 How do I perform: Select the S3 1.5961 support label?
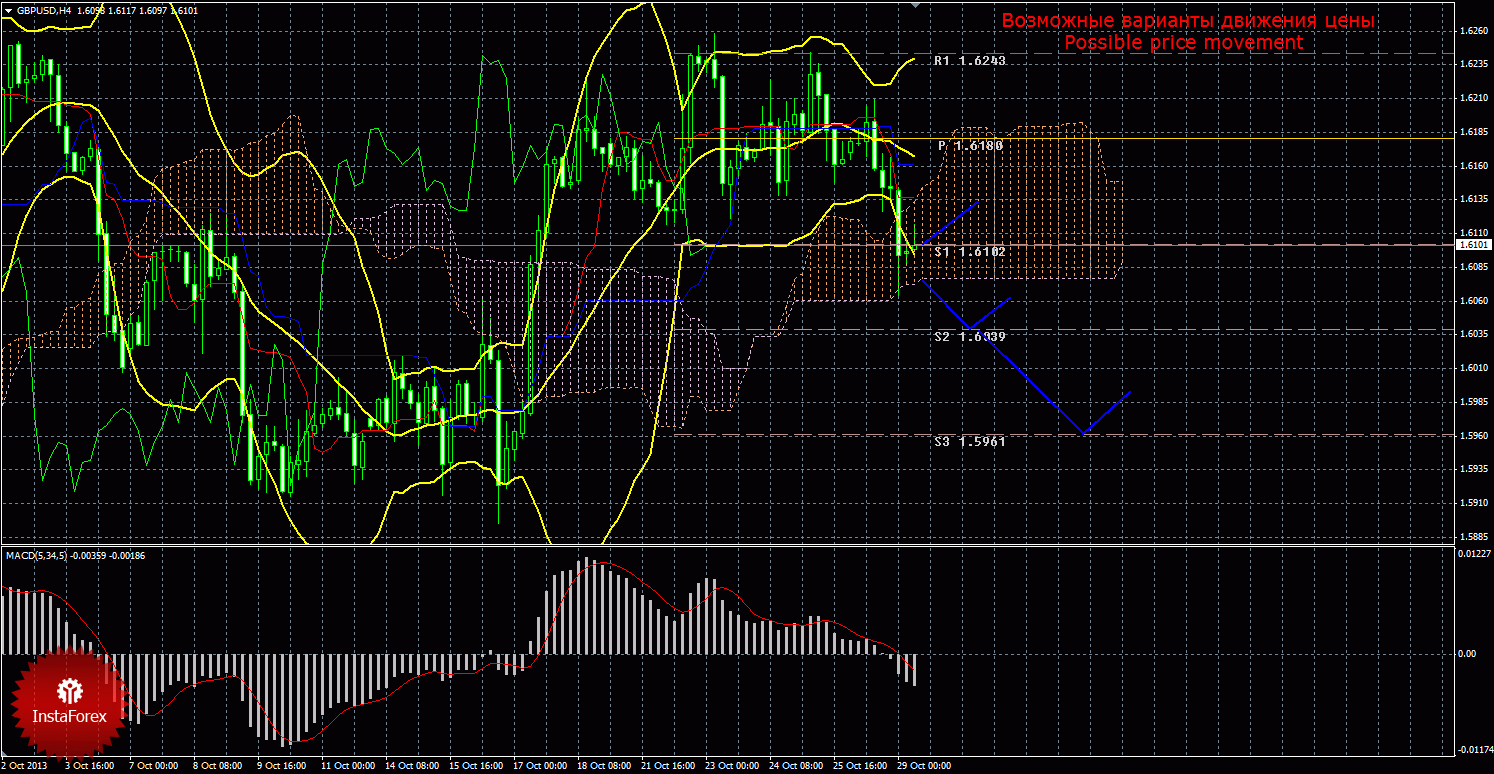click(x=970, y=441)
